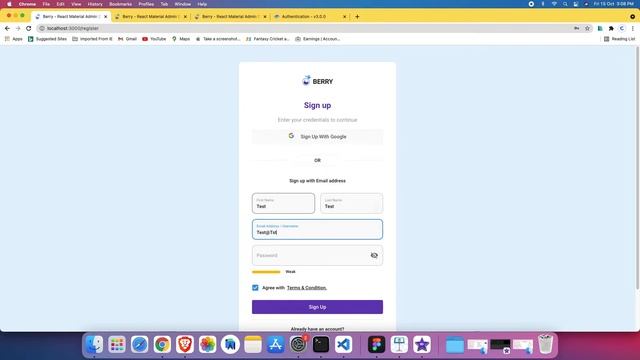The image size is (640, 360).
Task: Focus the Last Name input field
Action: [351, 203]
